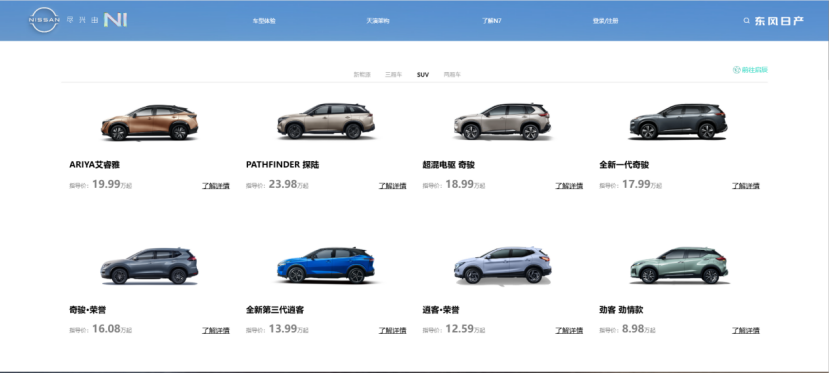
Task: Click the green icon beside 前往旧版
Action: tap(736, 70)
